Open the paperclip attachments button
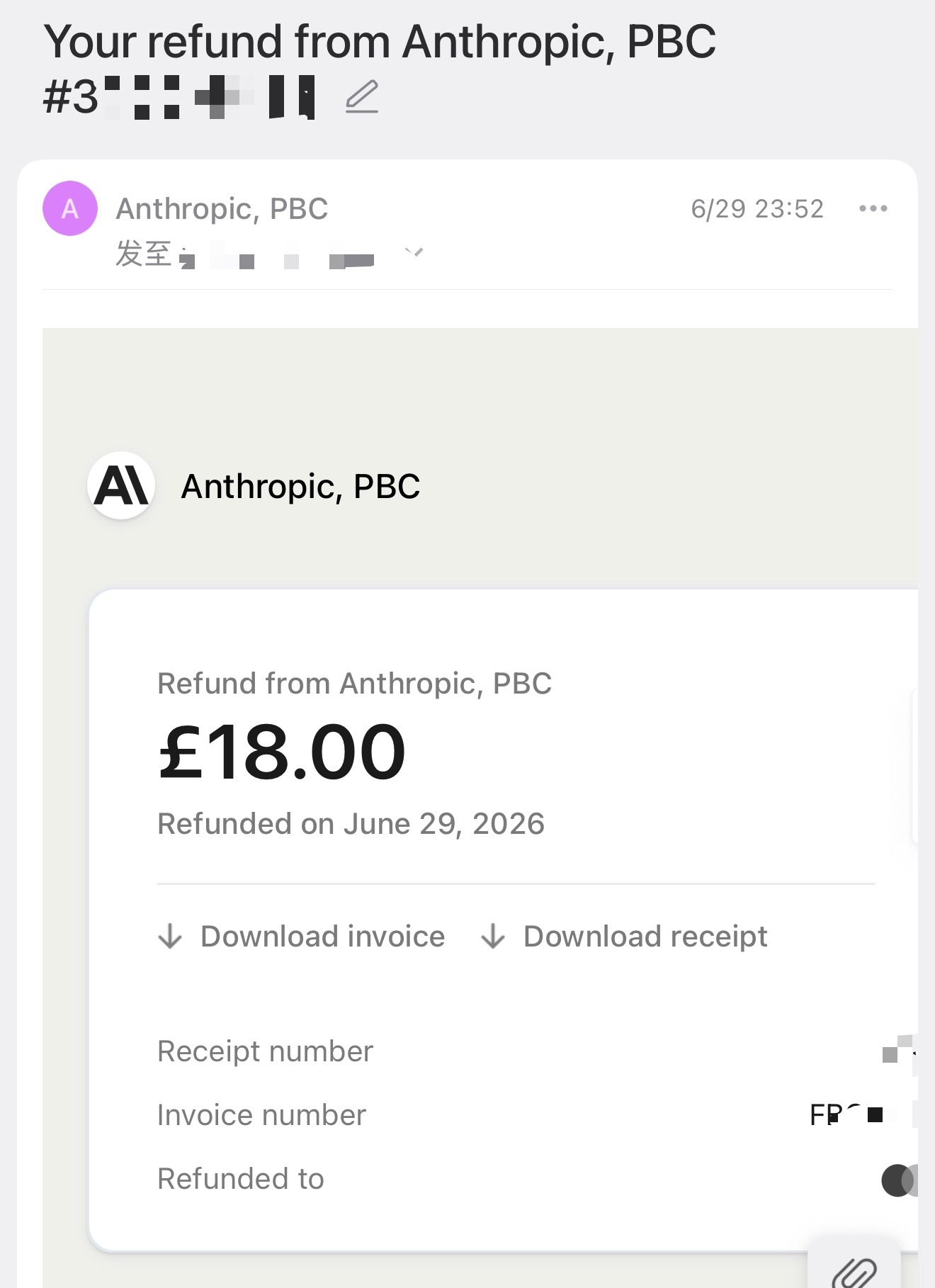This screenshot has height=1288, width=935. [855, 1268]
